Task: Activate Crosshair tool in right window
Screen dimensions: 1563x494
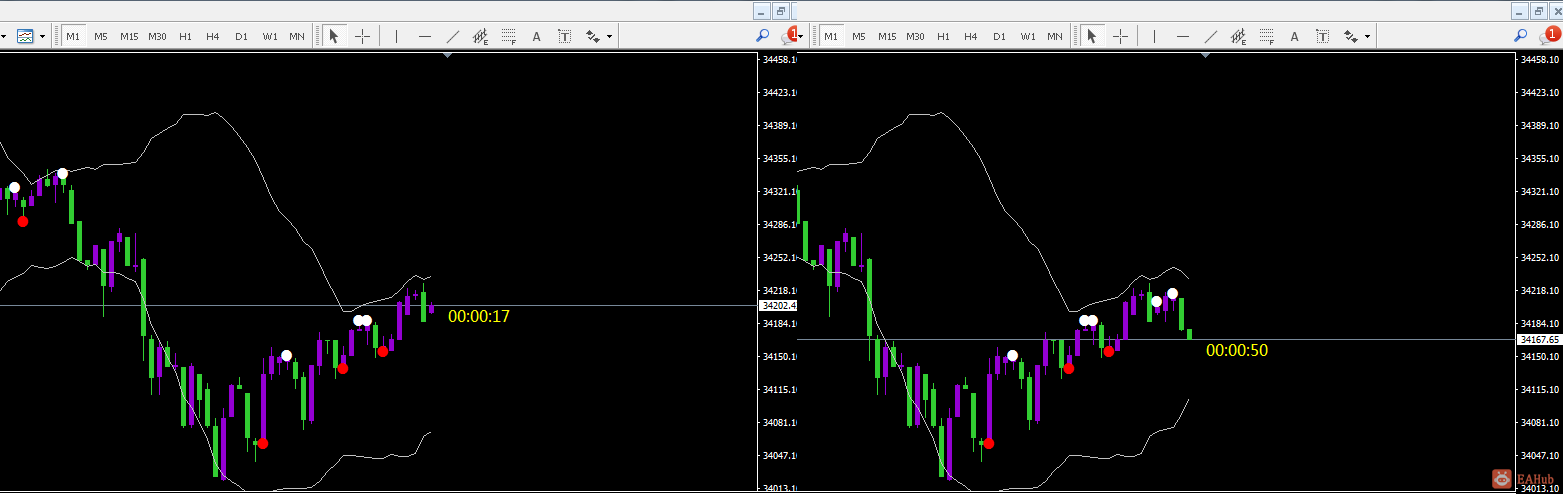Action: (1120, 36)
